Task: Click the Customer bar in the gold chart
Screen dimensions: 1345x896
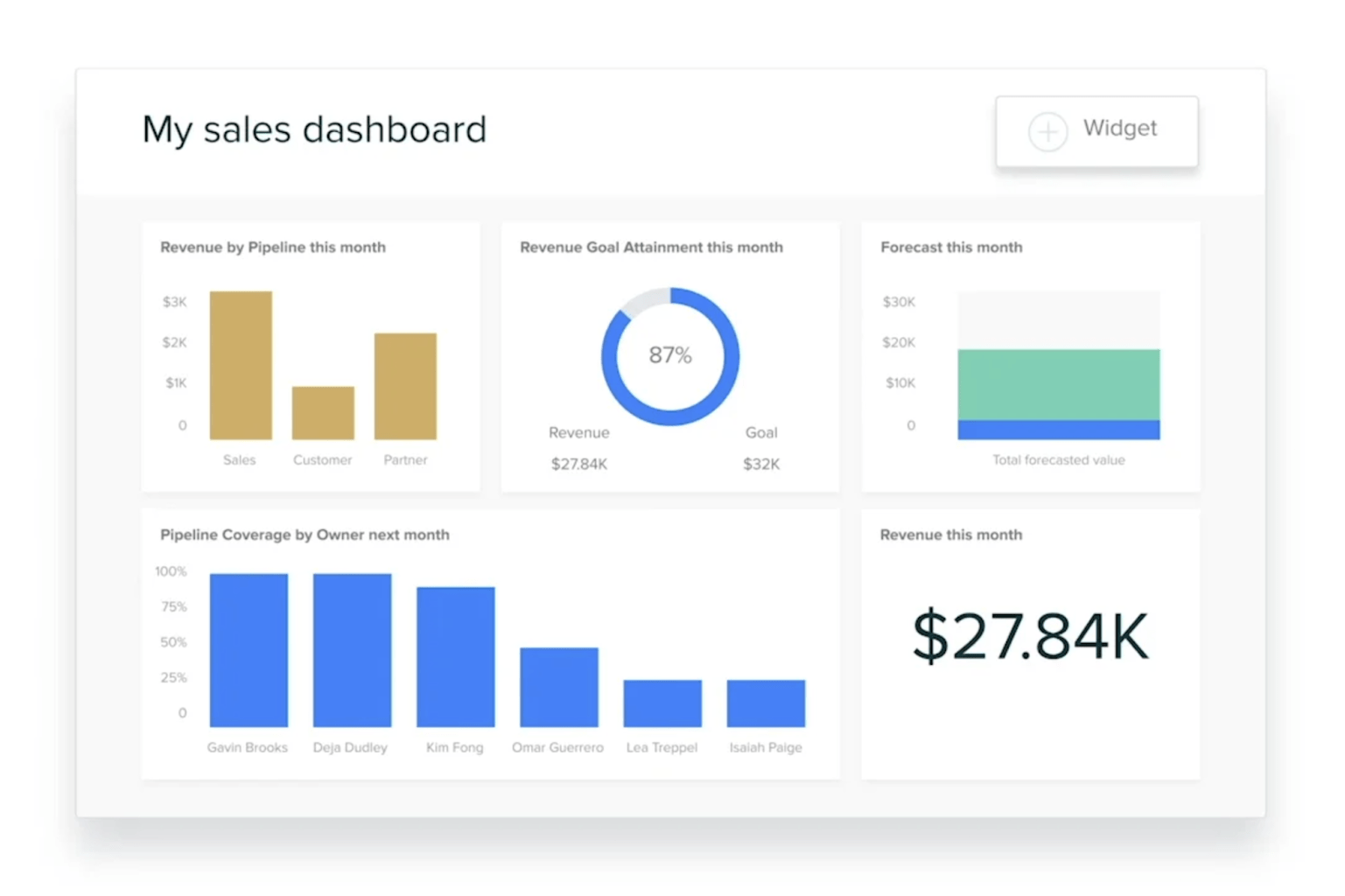Action: (x=322, y=411)
